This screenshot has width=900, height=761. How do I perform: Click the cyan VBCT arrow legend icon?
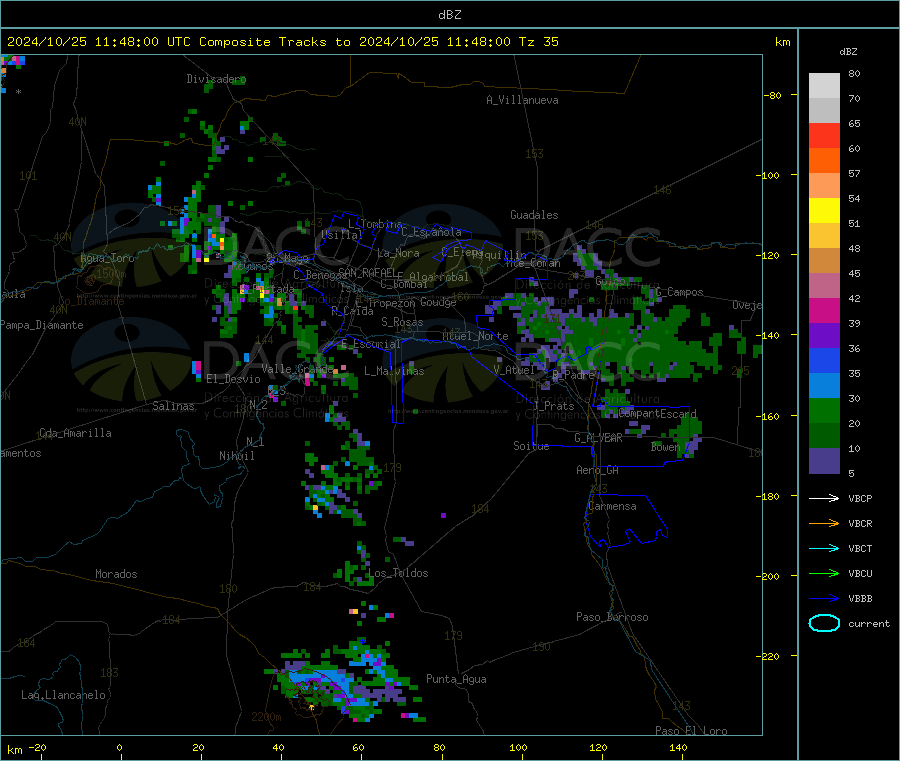pyautogui.click(x=824, y=549)
